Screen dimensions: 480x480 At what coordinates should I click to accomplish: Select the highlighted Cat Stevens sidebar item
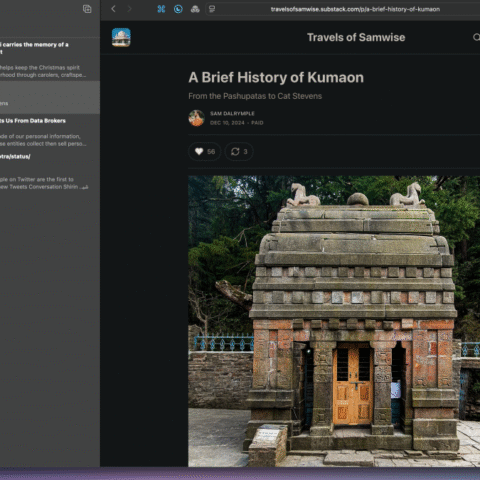(50, 97)
